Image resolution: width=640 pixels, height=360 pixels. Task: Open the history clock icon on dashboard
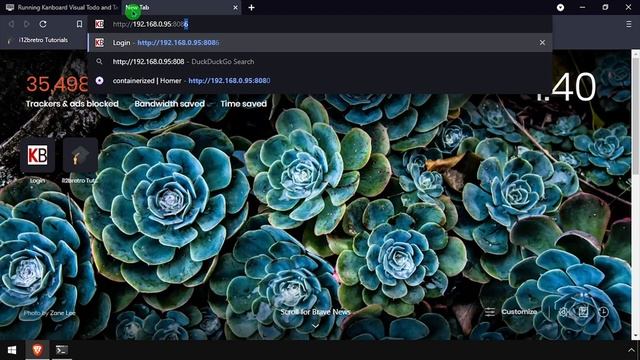[603, 312]
